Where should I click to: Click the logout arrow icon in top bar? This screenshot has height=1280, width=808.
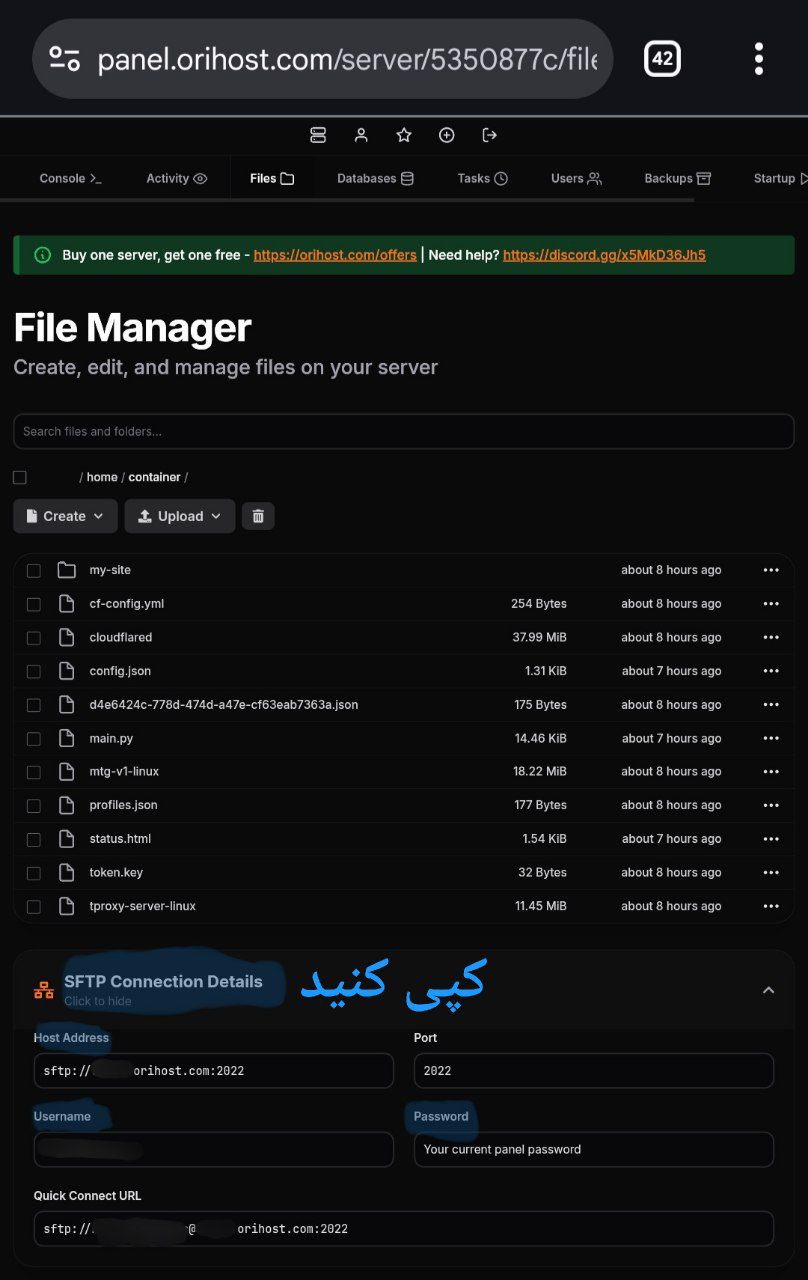(x=490, y=135)
